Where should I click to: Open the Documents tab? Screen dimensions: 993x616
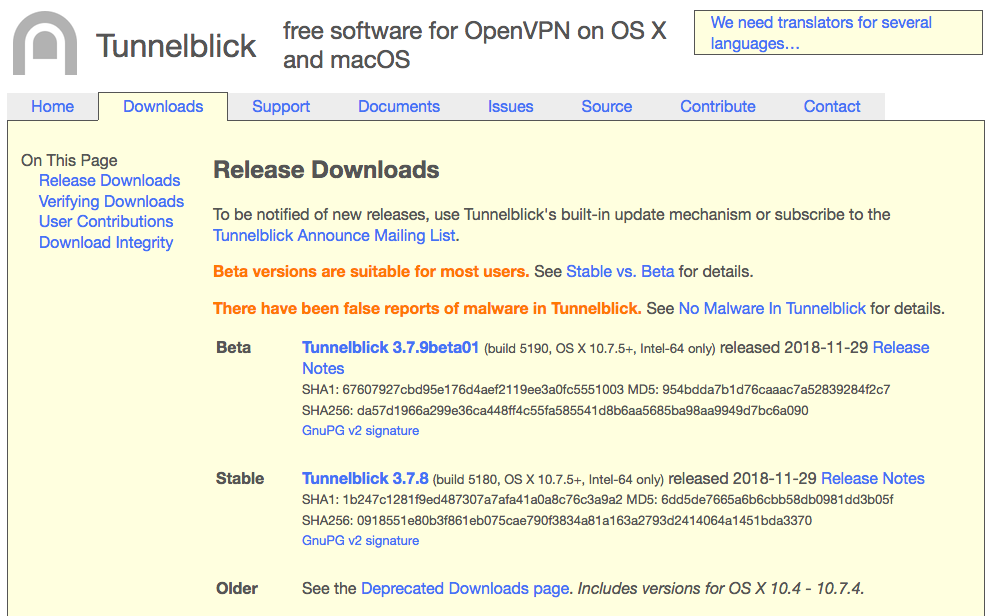click(399, 107)
